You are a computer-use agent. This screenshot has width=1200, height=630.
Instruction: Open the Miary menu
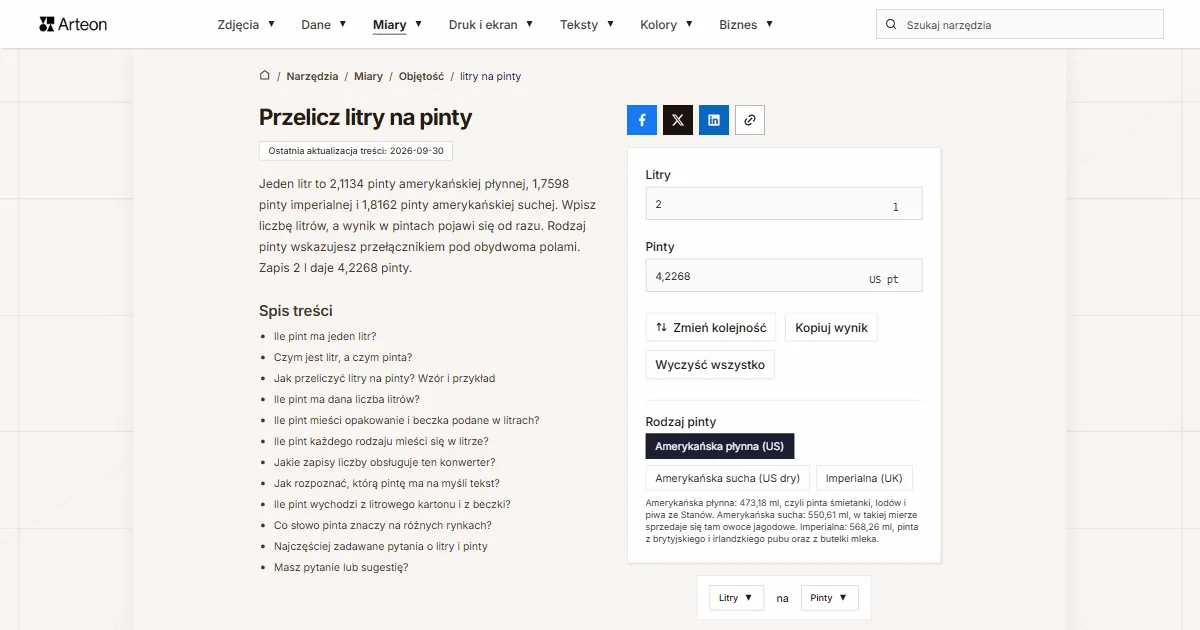(397, 25)
